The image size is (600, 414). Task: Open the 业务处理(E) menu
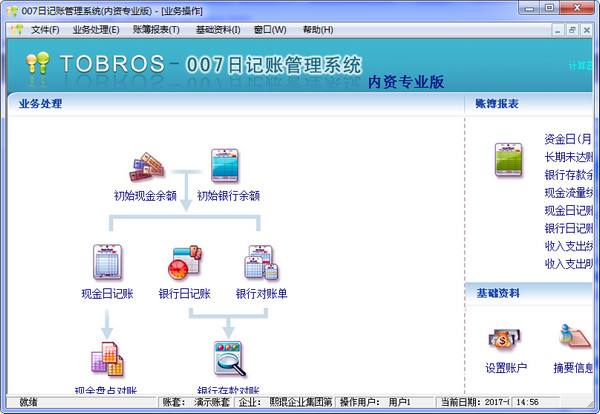[96, 29]
